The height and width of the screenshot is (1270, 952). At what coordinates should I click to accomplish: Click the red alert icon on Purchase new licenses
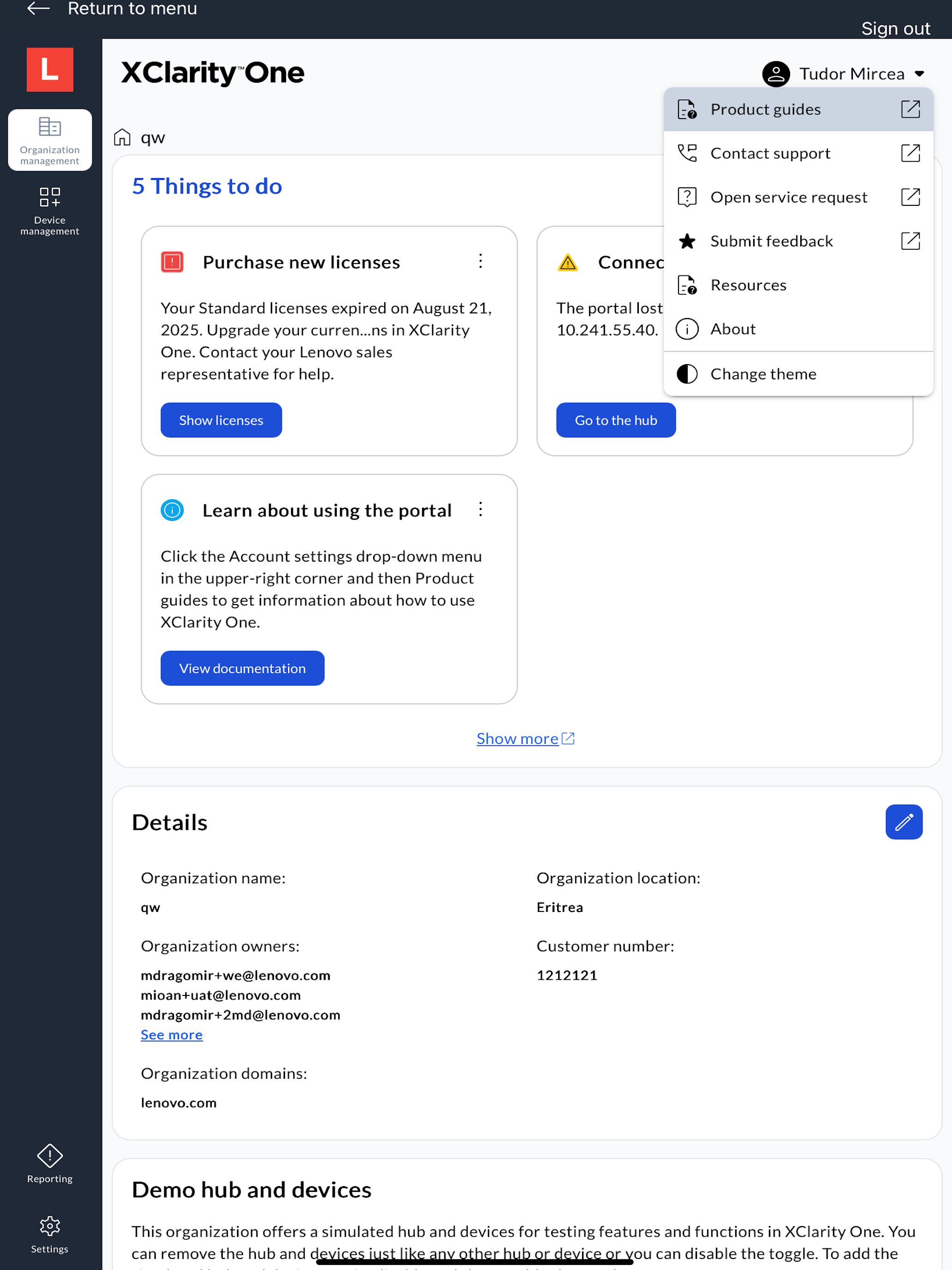(172, 262)
